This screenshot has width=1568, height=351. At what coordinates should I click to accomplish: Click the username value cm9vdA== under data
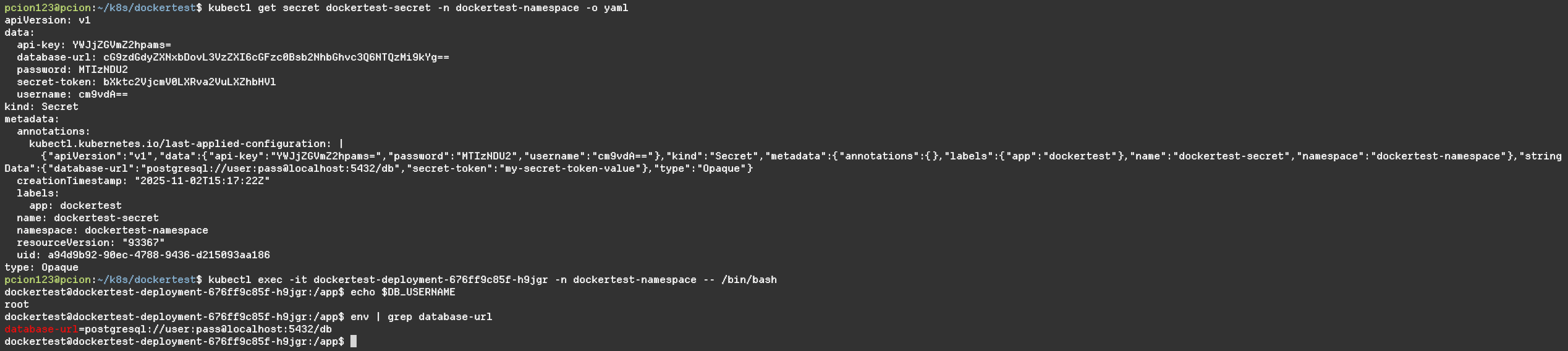(103, 95)
